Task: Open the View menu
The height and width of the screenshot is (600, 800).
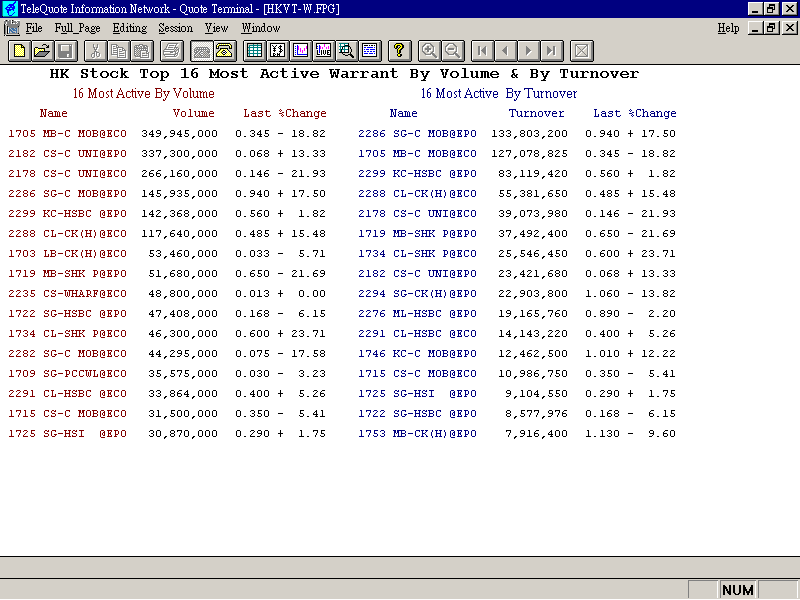Action: pyautogui.click(x=216, y=28)
